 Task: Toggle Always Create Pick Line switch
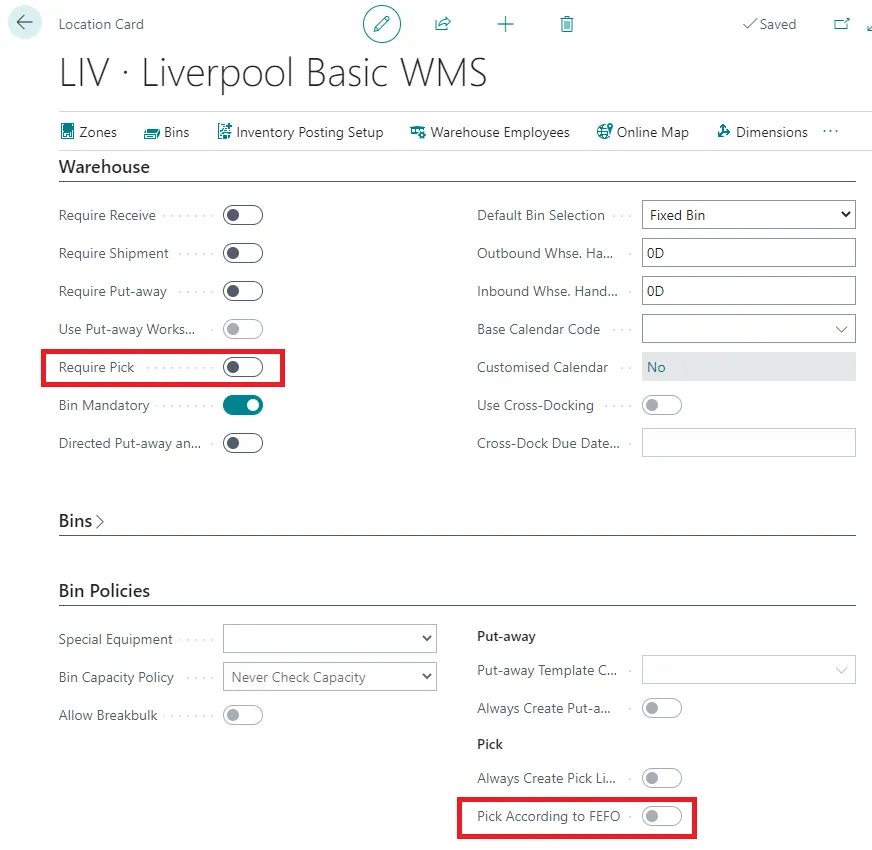click(662, 778)
